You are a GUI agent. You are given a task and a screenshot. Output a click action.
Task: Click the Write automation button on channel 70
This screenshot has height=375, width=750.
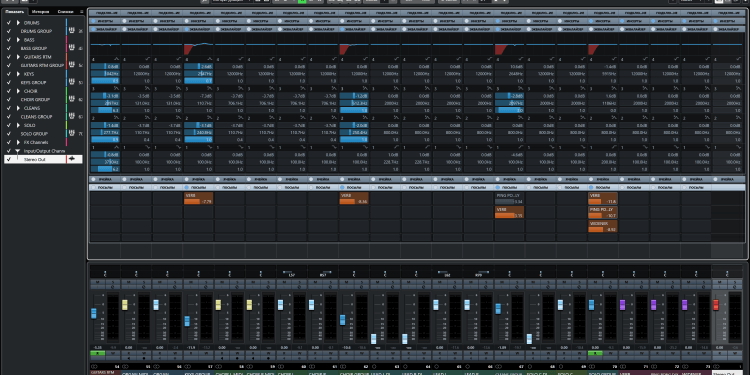click(x=611, y=353)
